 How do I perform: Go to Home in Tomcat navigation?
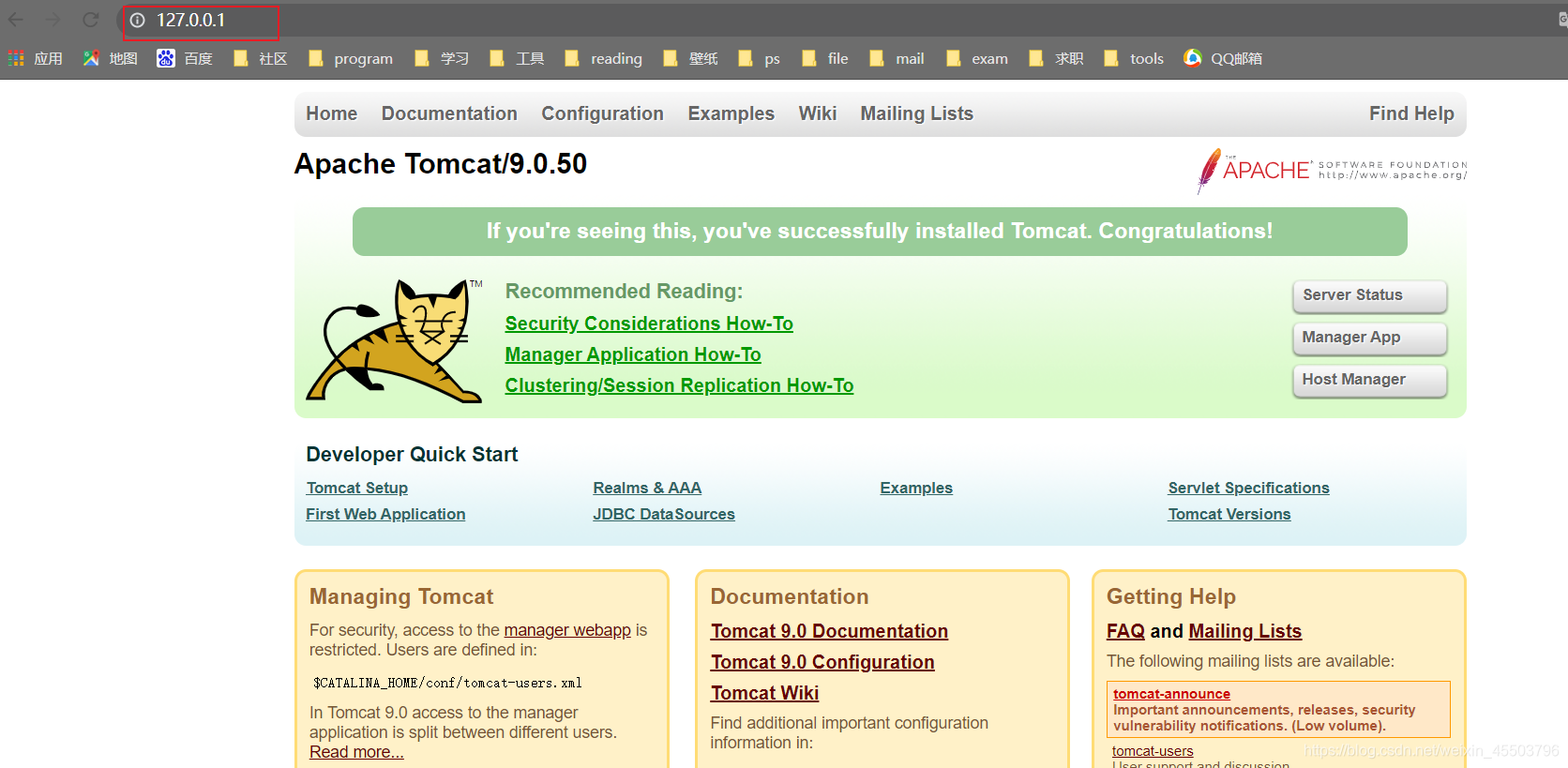pyautogui.click(x=331, y=113)
